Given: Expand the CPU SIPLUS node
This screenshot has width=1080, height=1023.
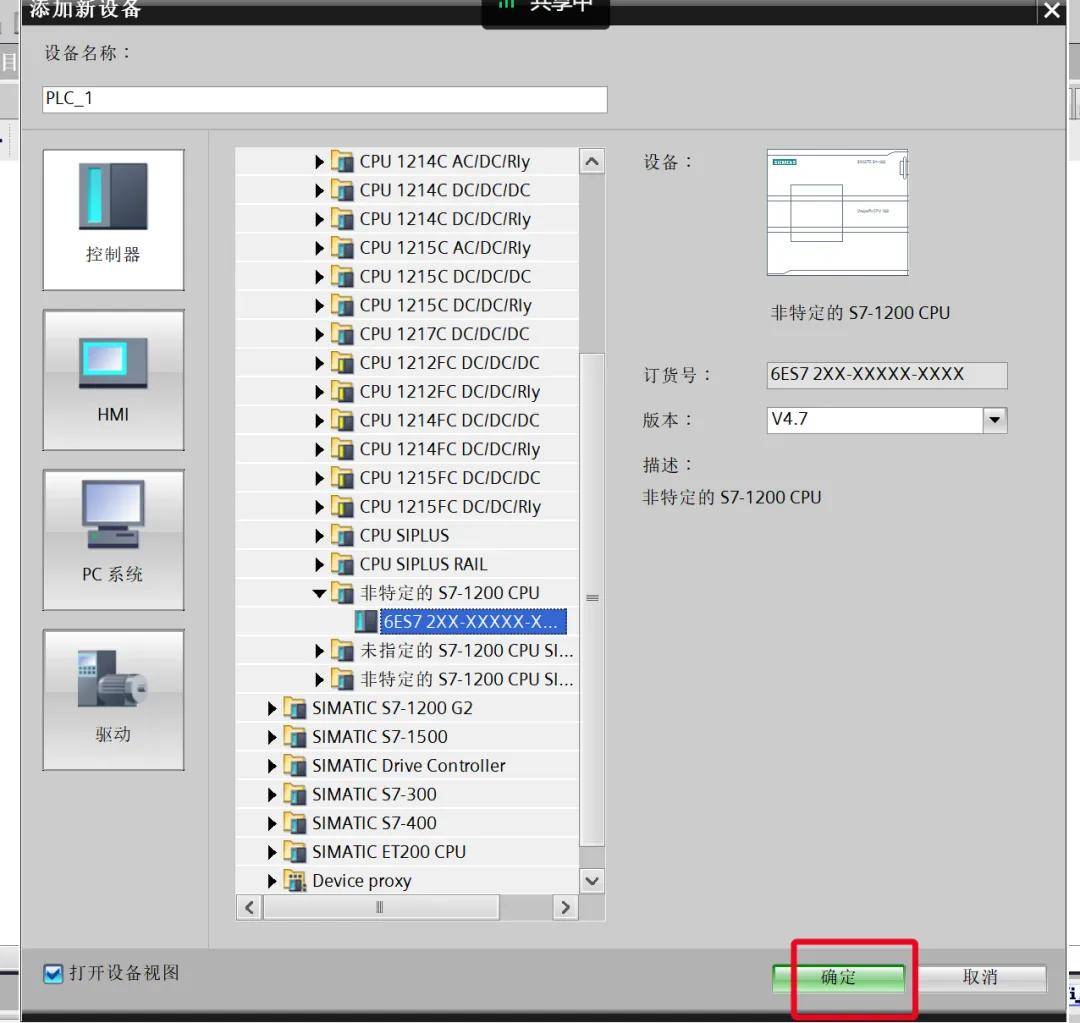Looking at the screenshot, I should [x=319, y=536].
